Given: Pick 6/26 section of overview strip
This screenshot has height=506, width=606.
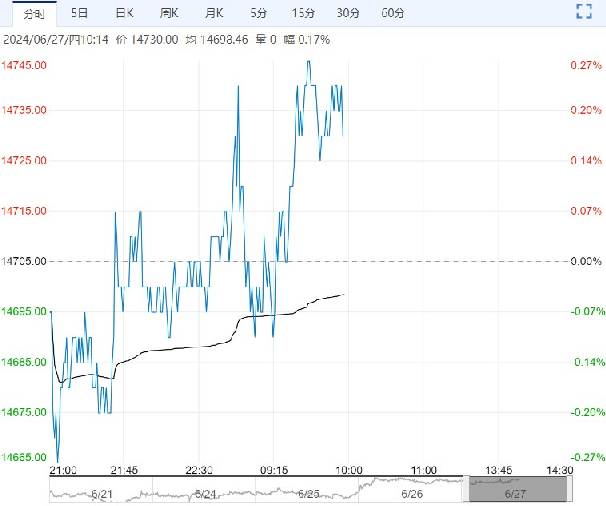Looking at the screenshot, I should tap(412, 493).
